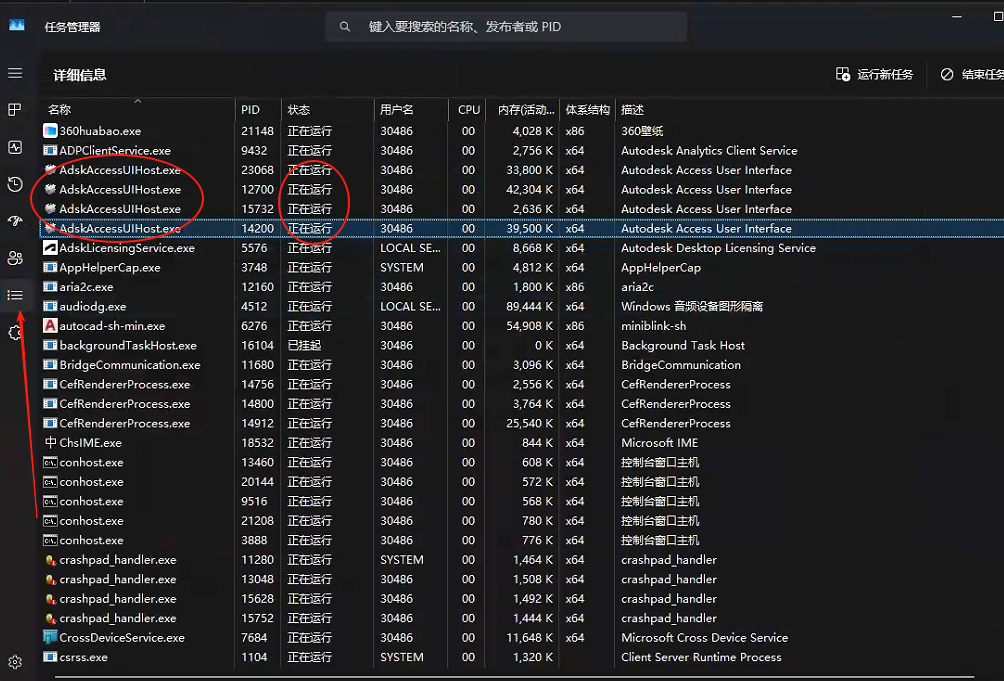Click the red autocad-sh-min.exe icon

[50, 326]
